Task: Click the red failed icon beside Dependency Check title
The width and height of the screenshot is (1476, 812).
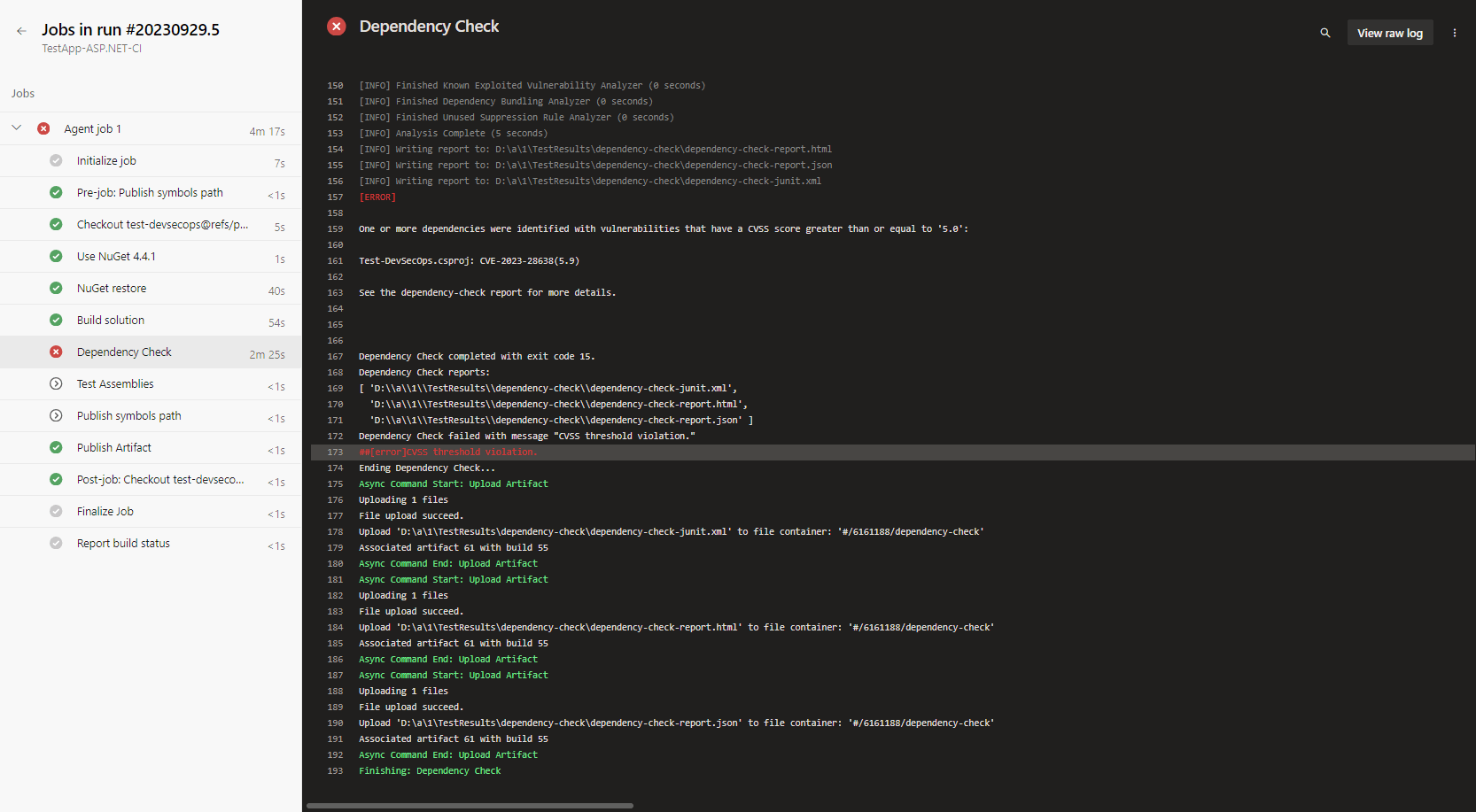Action: click(x=337, y=27)
